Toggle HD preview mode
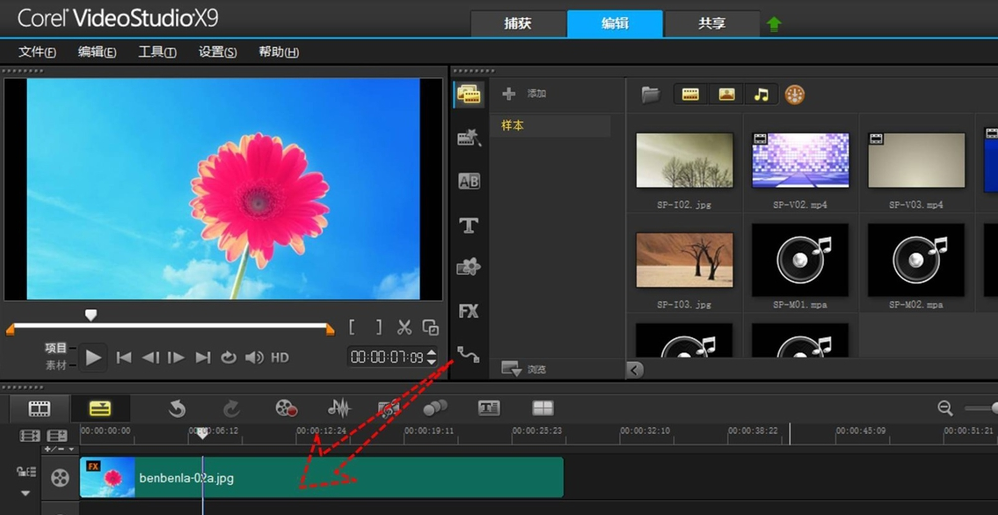The height and width of the screenshot is (515, 998). (x=280, y=358)
